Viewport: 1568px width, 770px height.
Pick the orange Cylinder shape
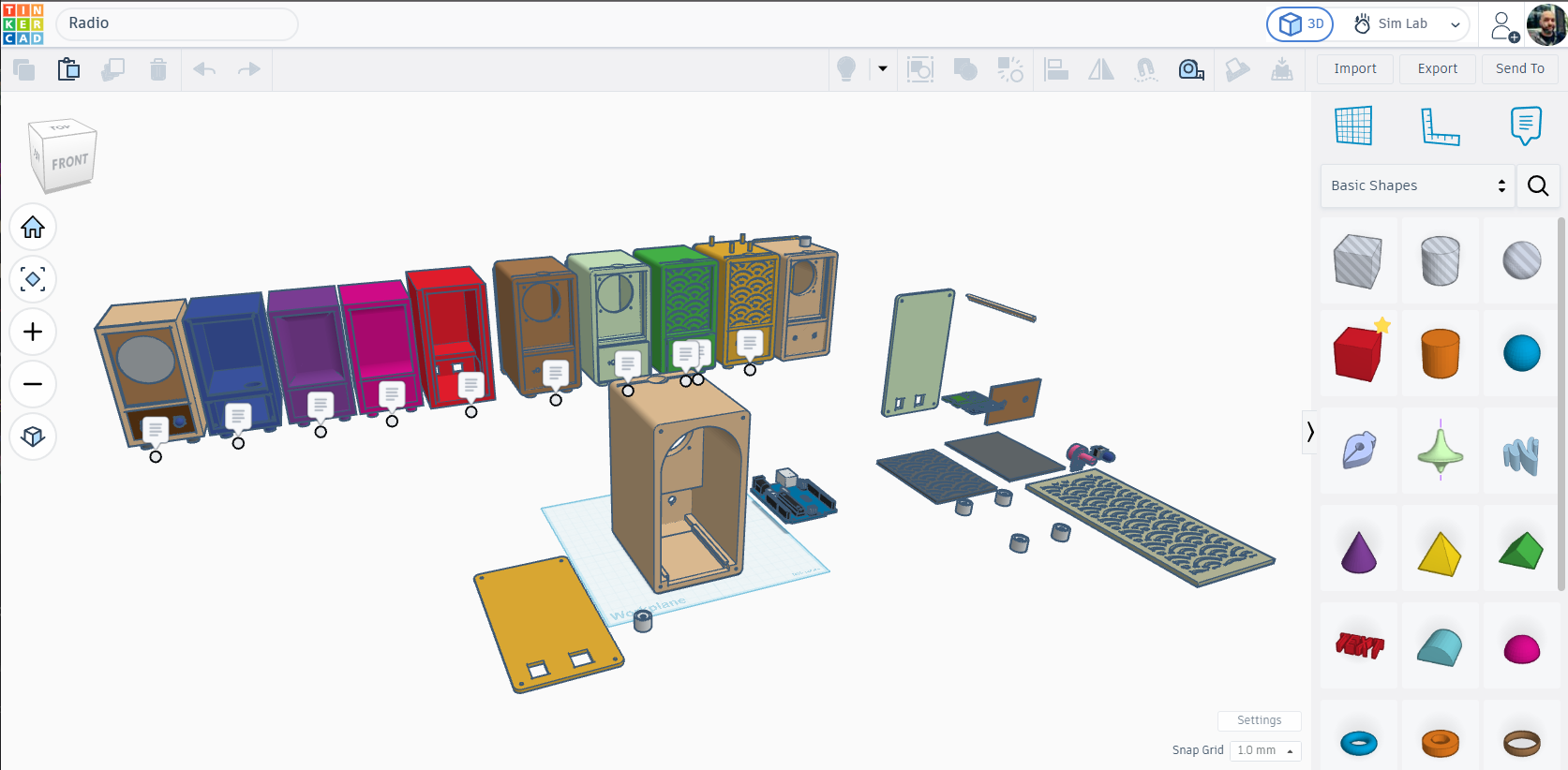[x=1441, y=354]
